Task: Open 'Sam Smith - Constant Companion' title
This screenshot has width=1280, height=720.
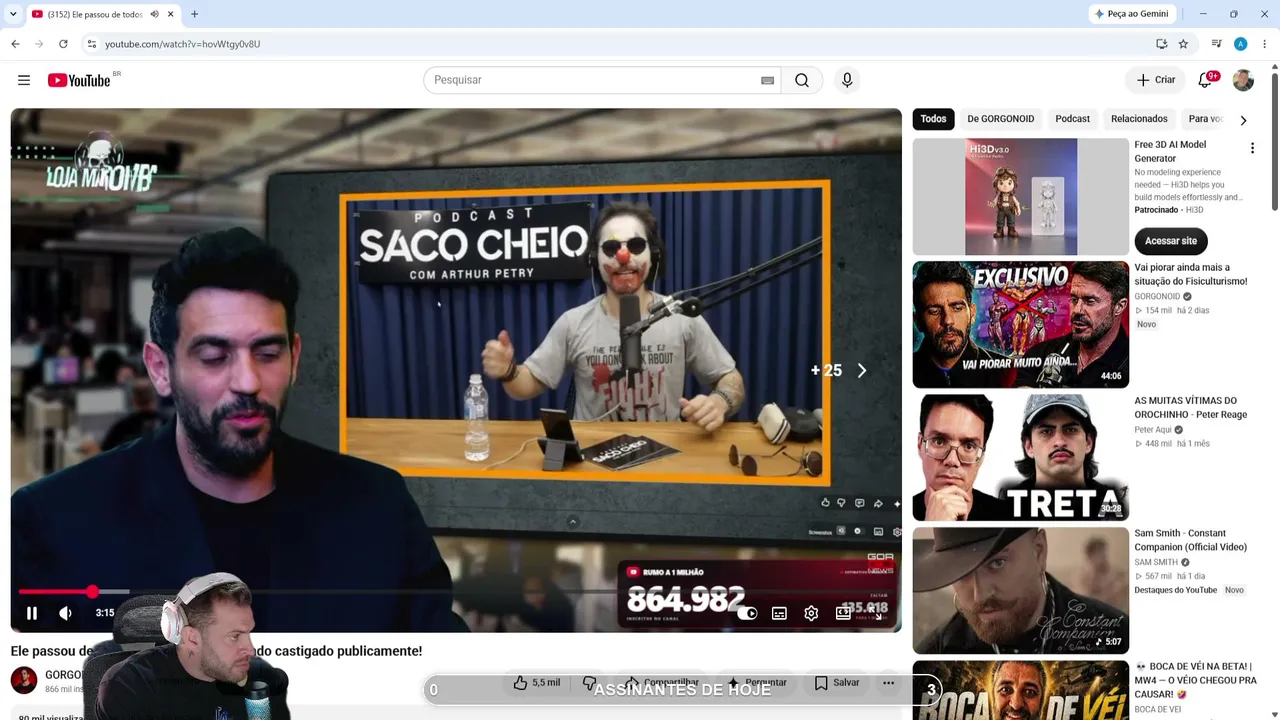Action: [1190, 541]
